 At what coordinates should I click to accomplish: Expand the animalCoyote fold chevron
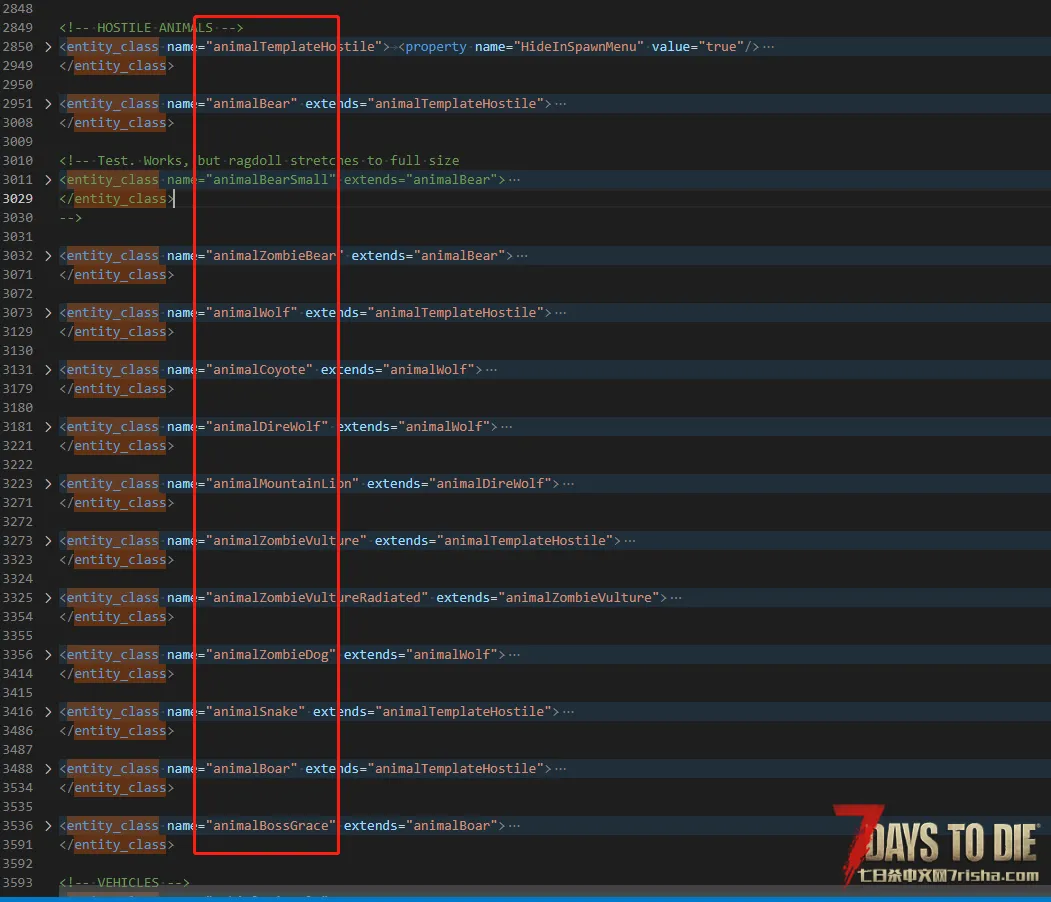click(47, 370)
